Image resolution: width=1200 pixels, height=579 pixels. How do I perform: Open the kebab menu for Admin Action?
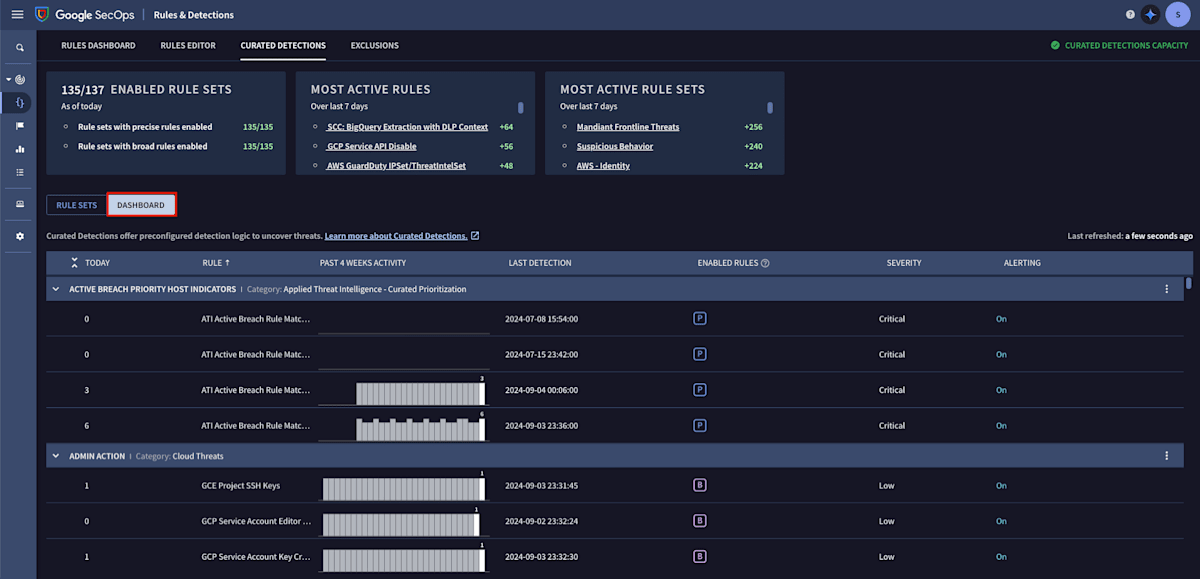pyautogui.click(x=1166, y=456)
